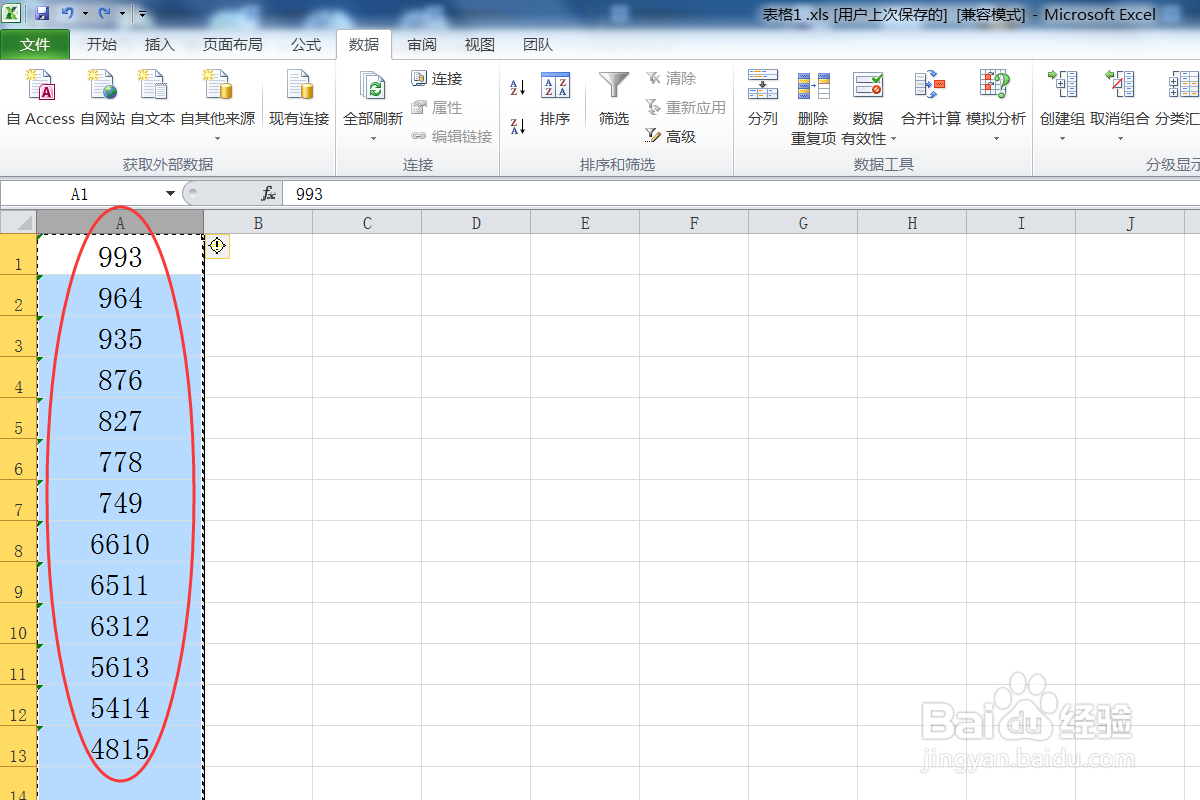Open the green File tab
The width and height of the screenshot is (1200, 800).
[35, 45]
